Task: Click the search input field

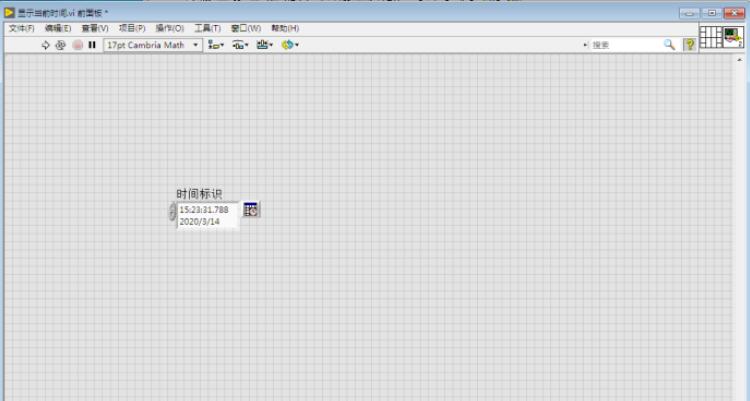Action: (626, 45)
